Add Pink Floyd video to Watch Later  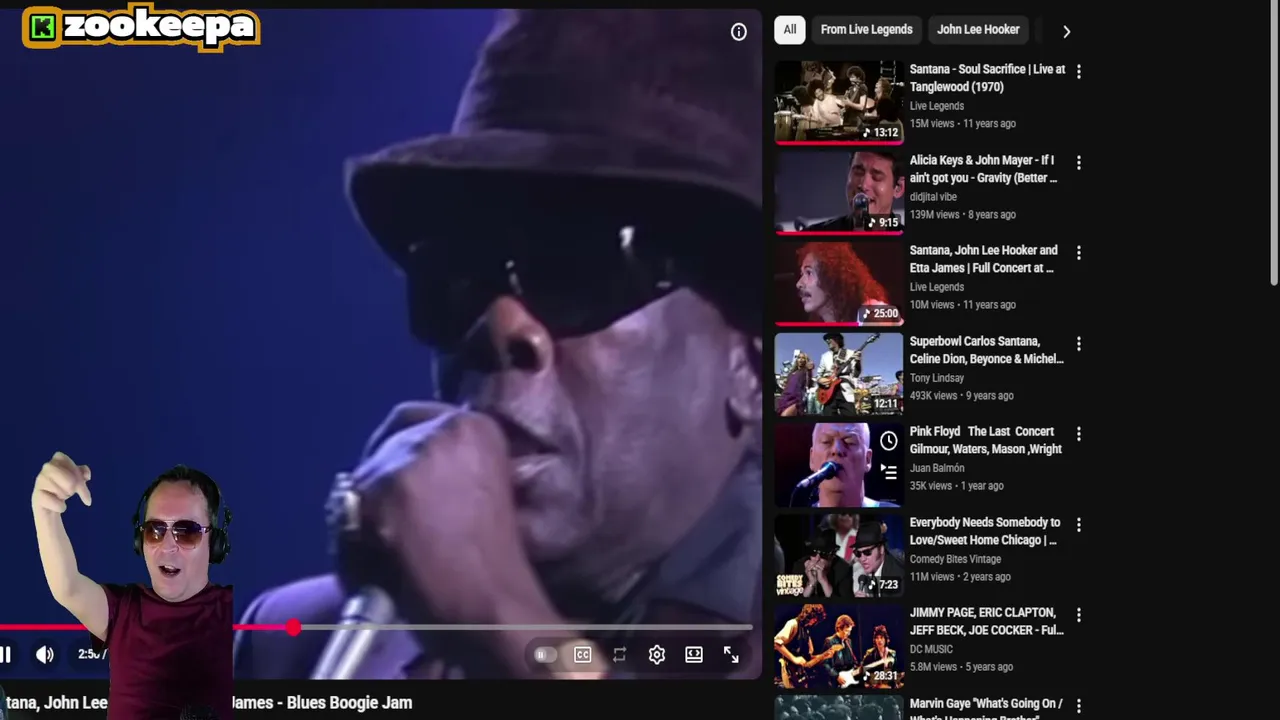tap(888, 441)
